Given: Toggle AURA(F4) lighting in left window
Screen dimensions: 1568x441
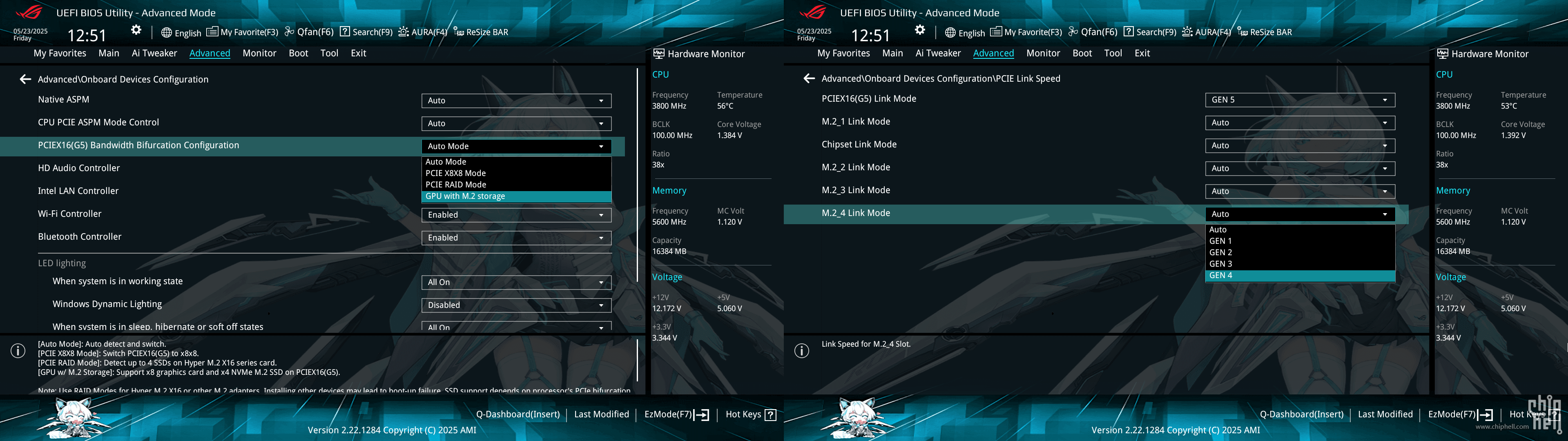Looking at the screenshot, I should pyautogui.click(x=422, y=32).
